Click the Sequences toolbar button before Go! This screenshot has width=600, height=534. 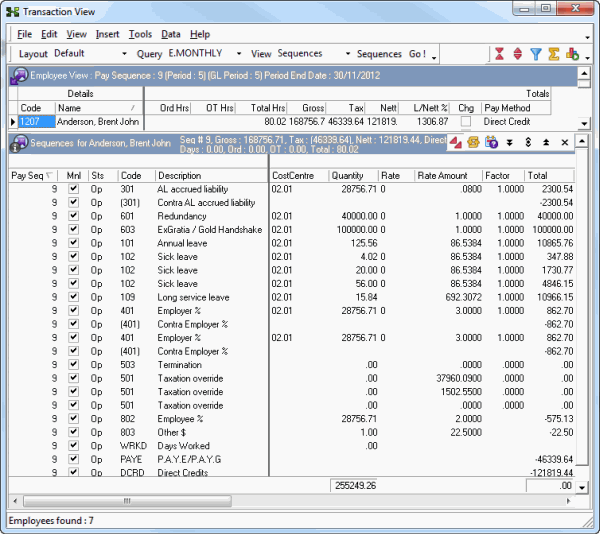pyautogui.click(x=379, y=54)
